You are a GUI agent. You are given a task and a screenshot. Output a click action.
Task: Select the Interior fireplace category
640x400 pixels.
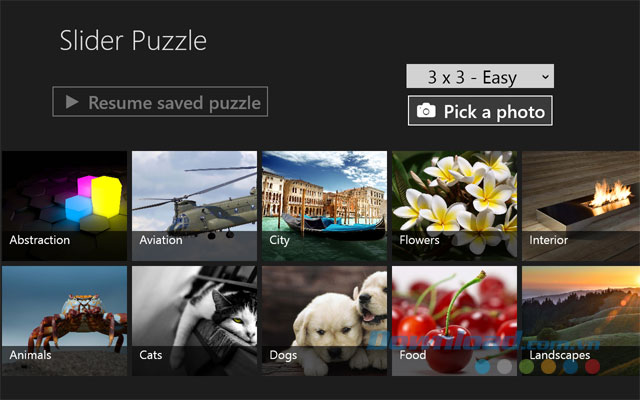point(581,200)
